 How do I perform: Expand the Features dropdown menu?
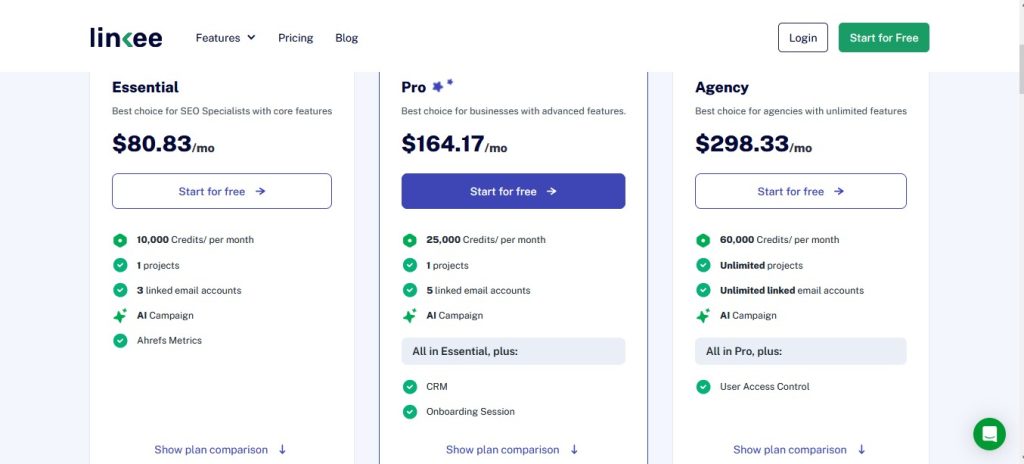(225, 38)
